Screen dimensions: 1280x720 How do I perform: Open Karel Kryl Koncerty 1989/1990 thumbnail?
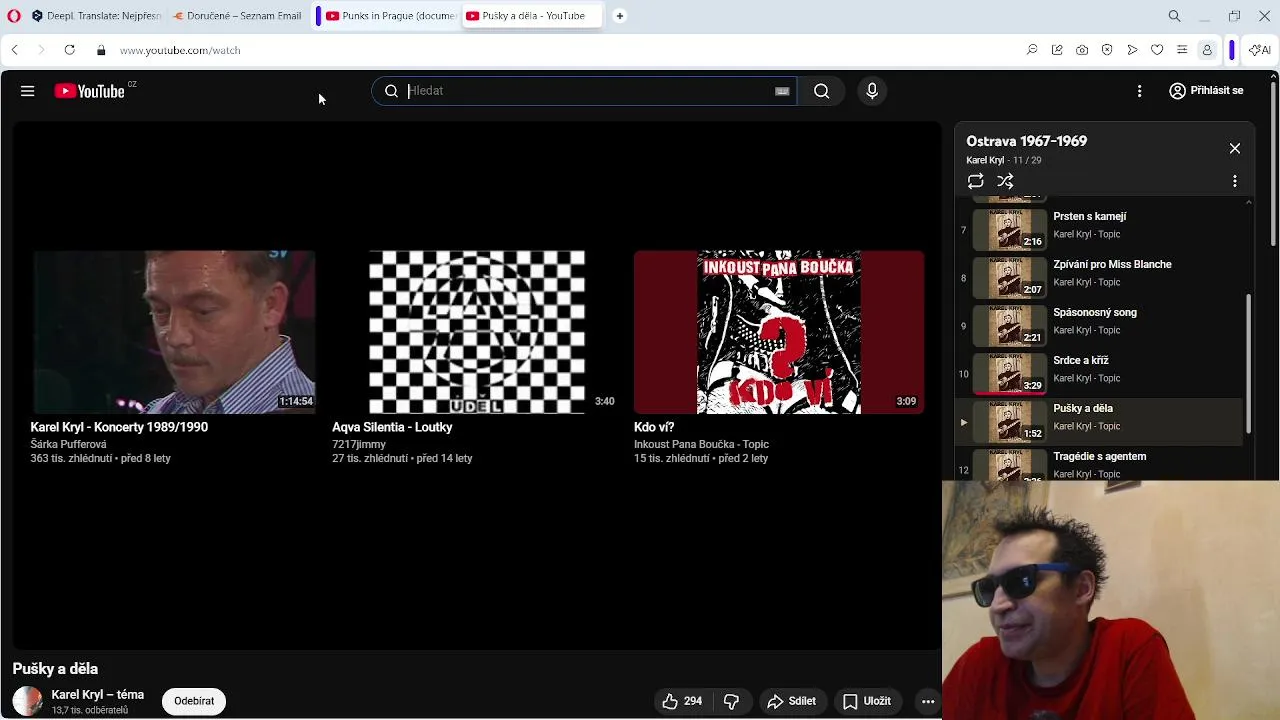tap(174, 332)
